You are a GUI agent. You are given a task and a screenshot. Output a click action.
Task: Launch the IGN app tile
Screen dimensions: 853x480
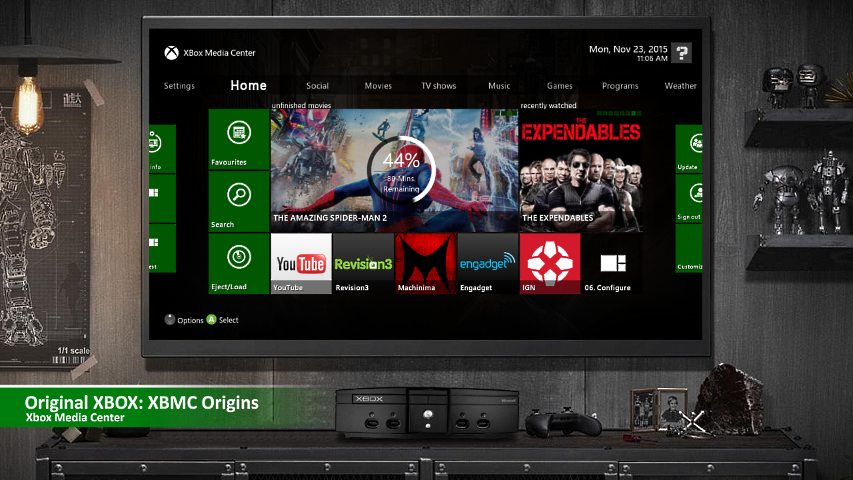(549, 264)
